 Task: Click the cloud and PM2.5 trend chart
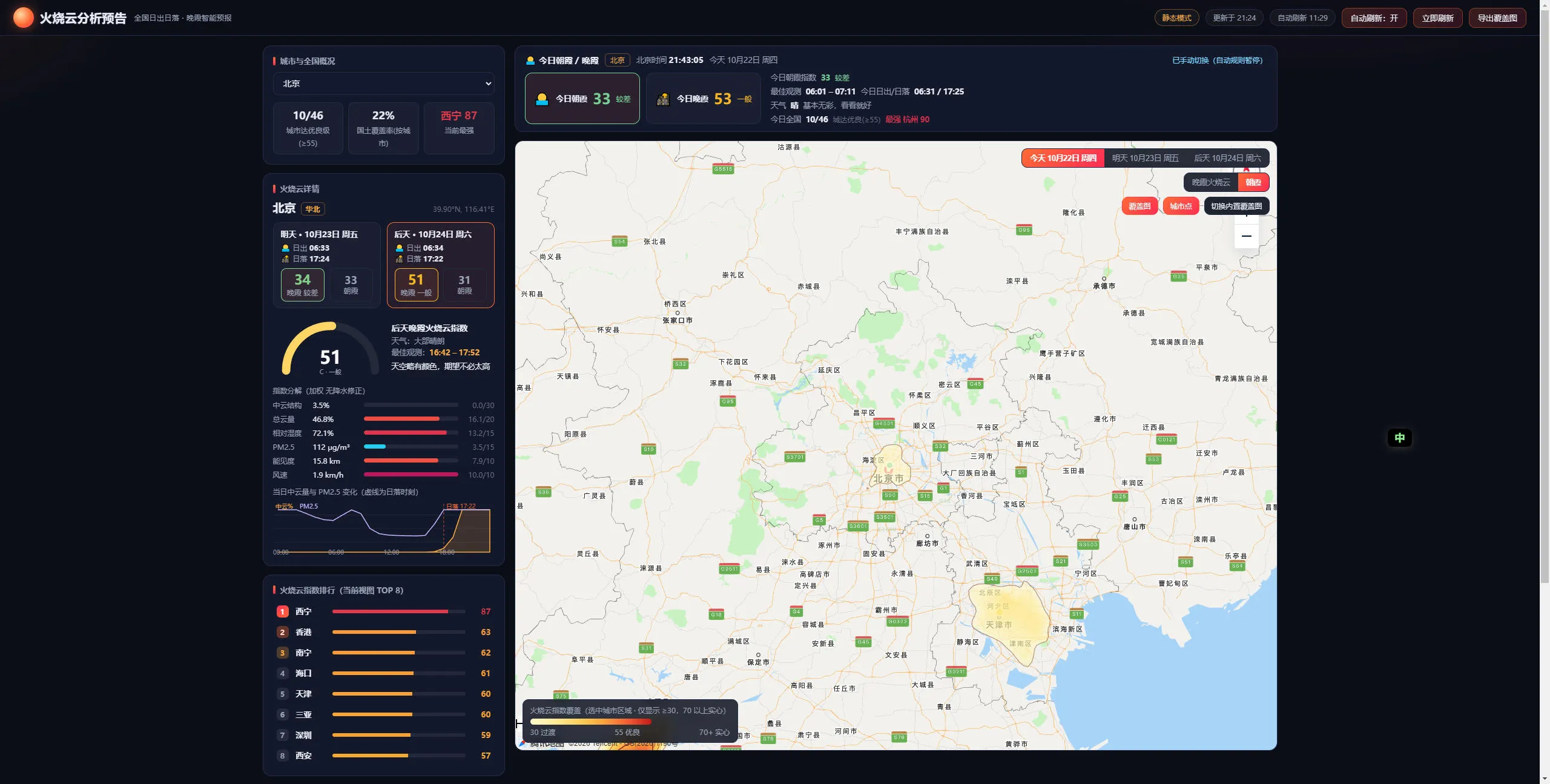(x=383, y=529)
